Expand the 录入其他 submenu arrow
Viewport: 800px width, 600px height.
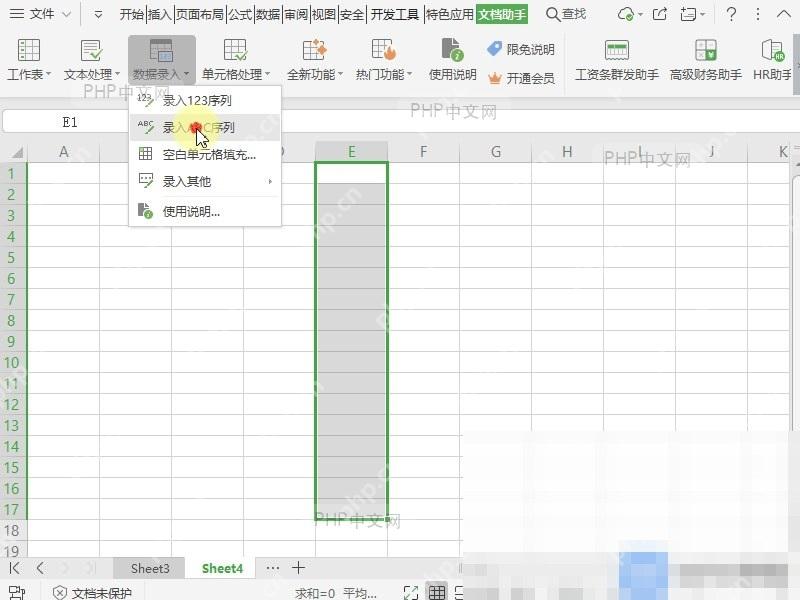270,181
